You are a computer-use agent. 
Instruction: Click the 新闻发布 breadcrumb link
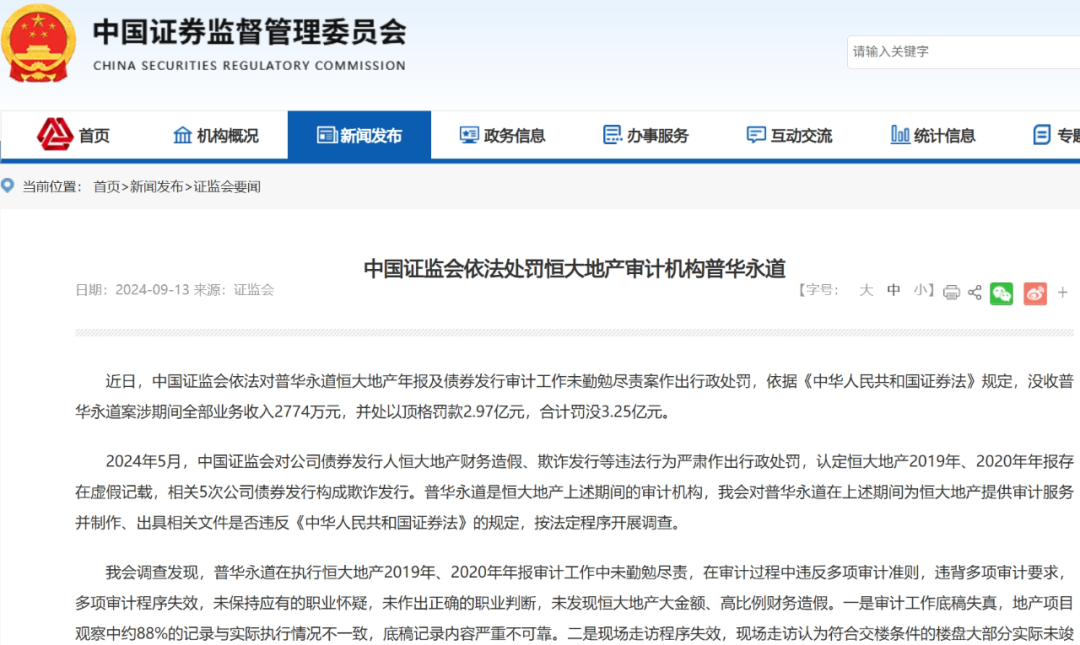156,187
